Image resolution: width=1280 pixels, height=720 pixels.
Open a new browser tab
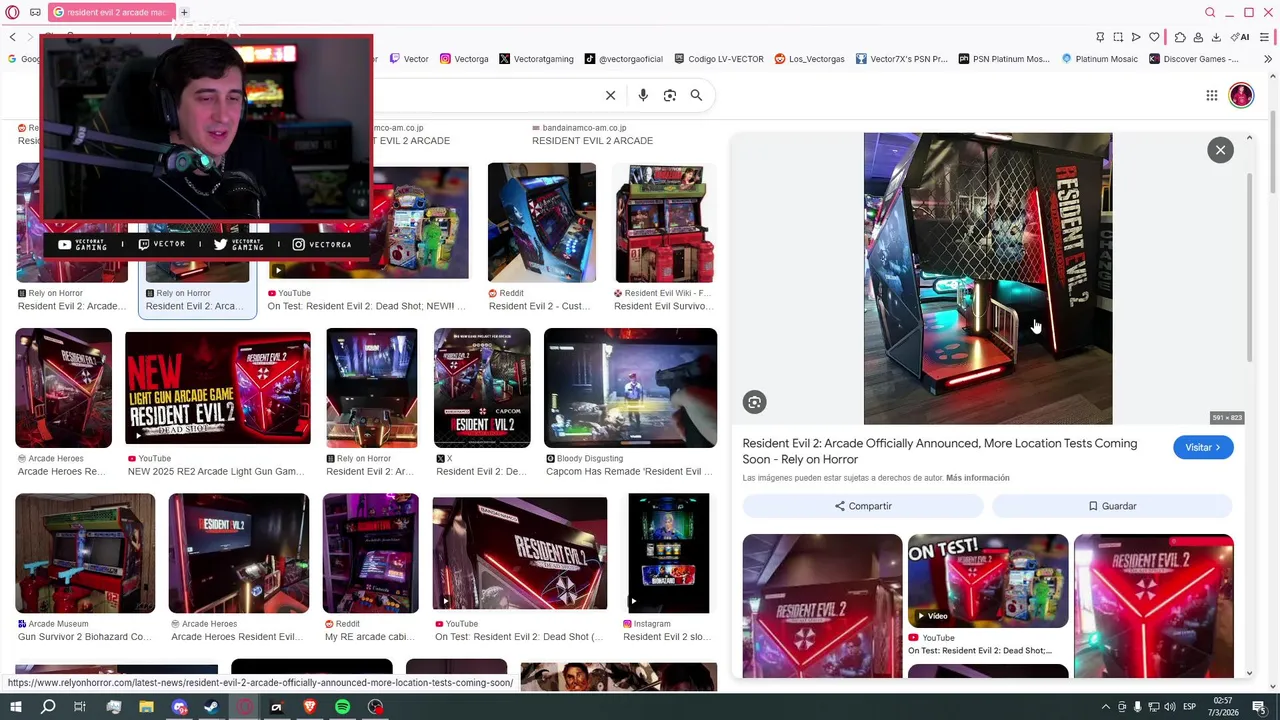[x=184, y=12]
